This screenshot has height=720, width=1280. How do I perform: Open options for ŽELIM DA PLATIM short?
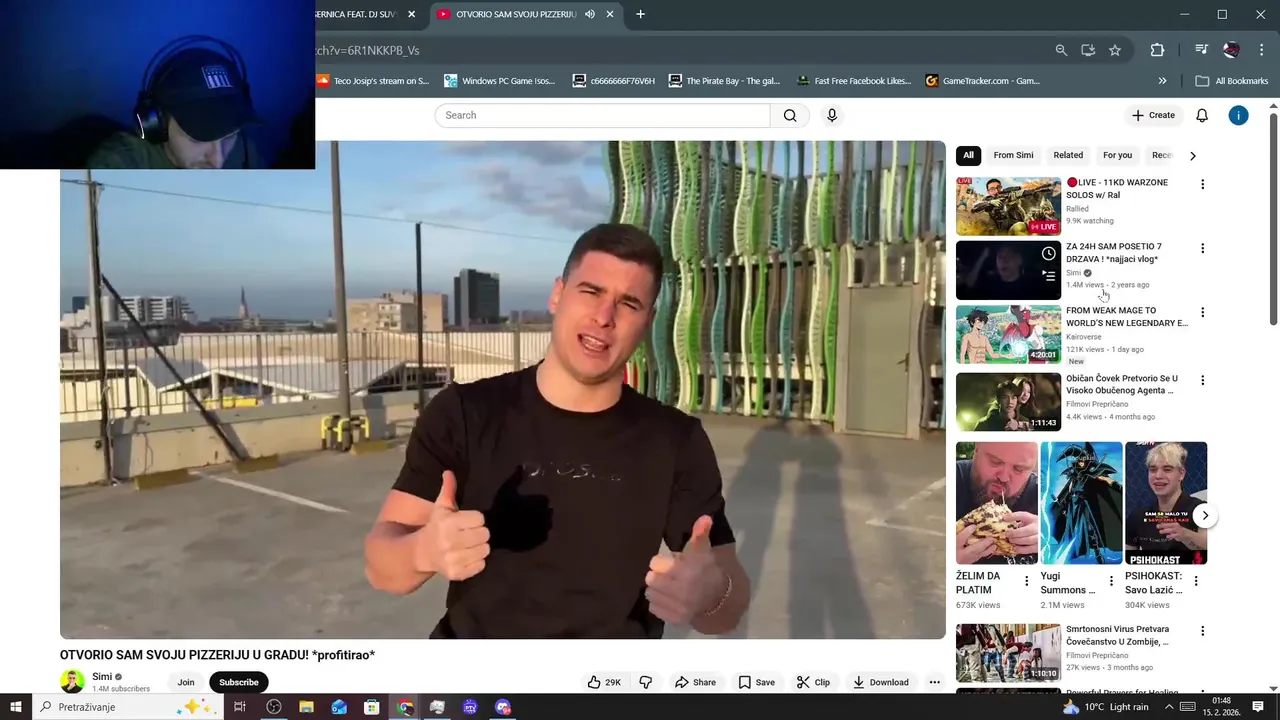[1026, 580]
